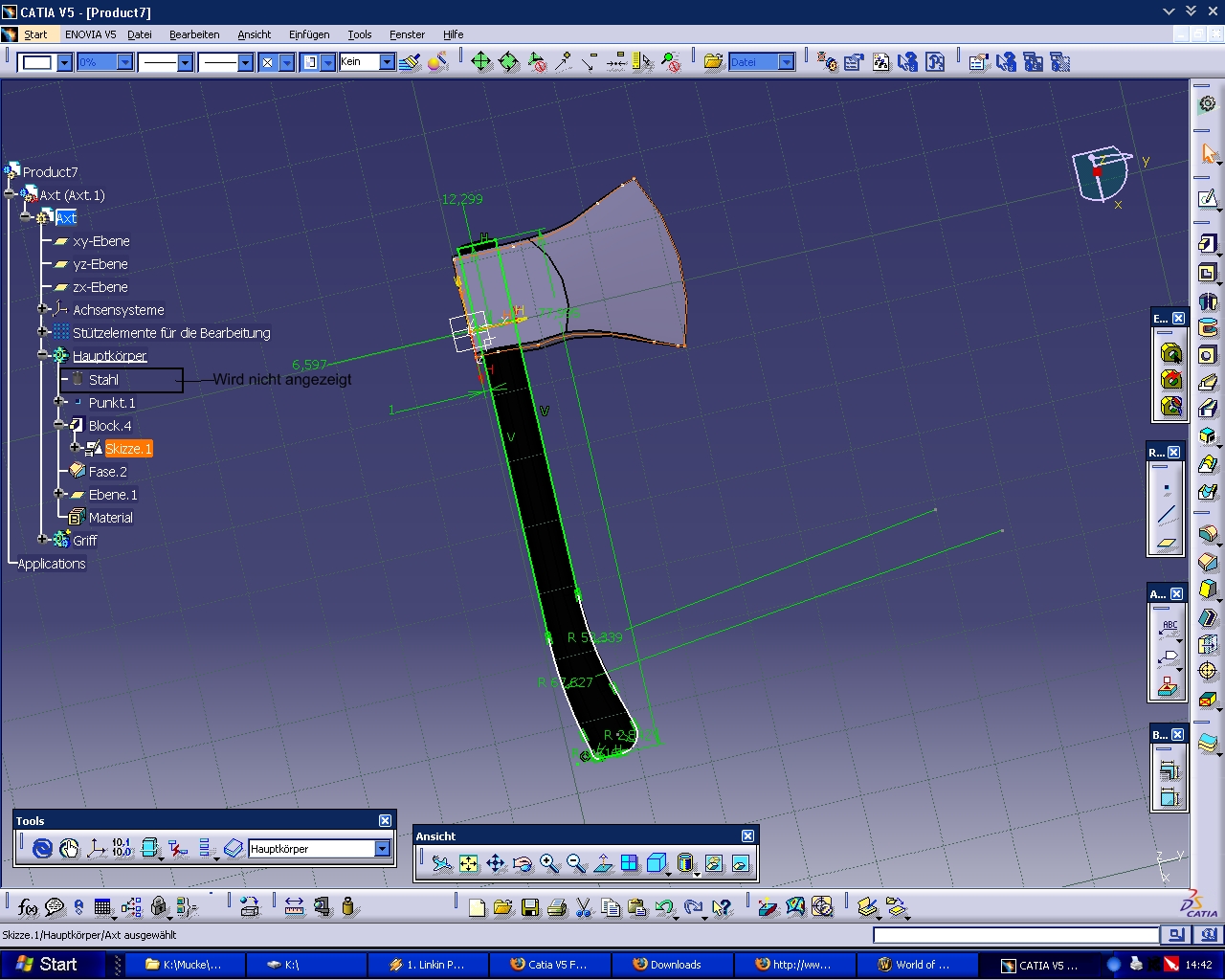Click the multi-view window icon in Ansicht
This screenshot has height=980, width=1225.
pyautogui.click(x=630, y=863)
